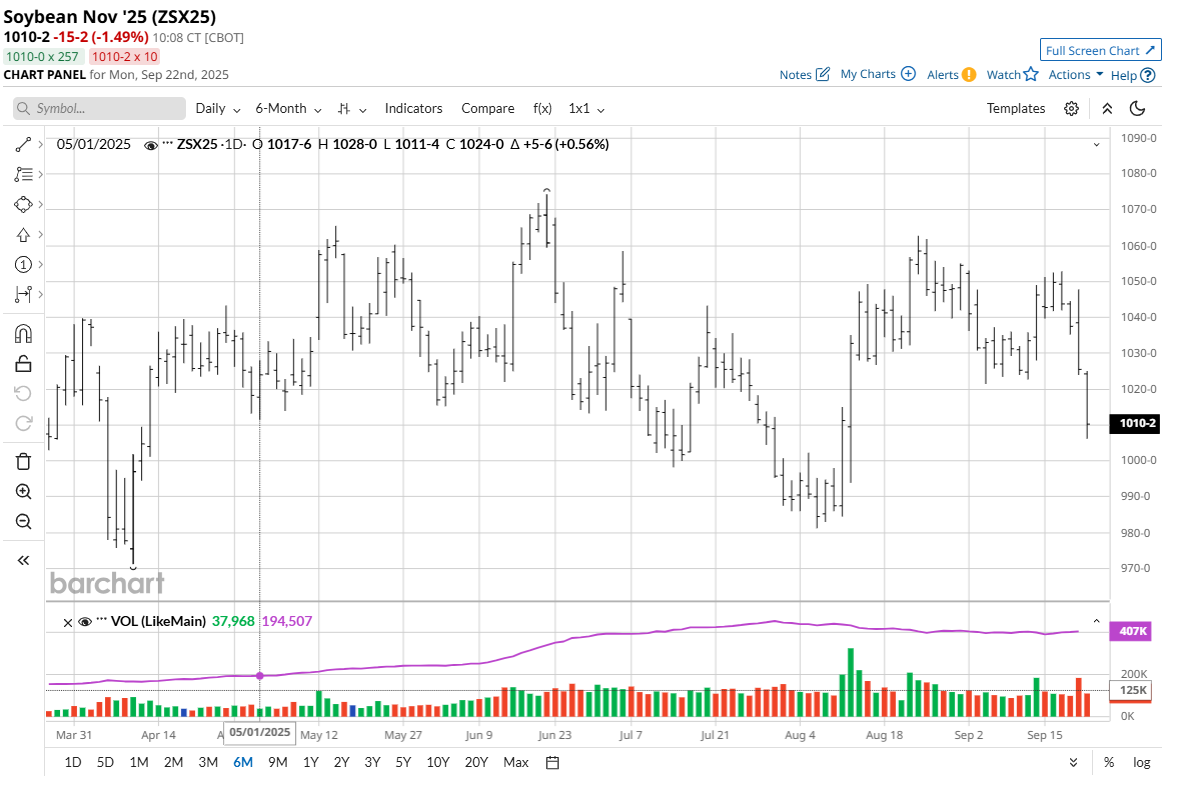The width and height of the screenshot is (1177, 787).
Task: Click the 05/01/2025 crosshair date label
Action: click(260, 732)
